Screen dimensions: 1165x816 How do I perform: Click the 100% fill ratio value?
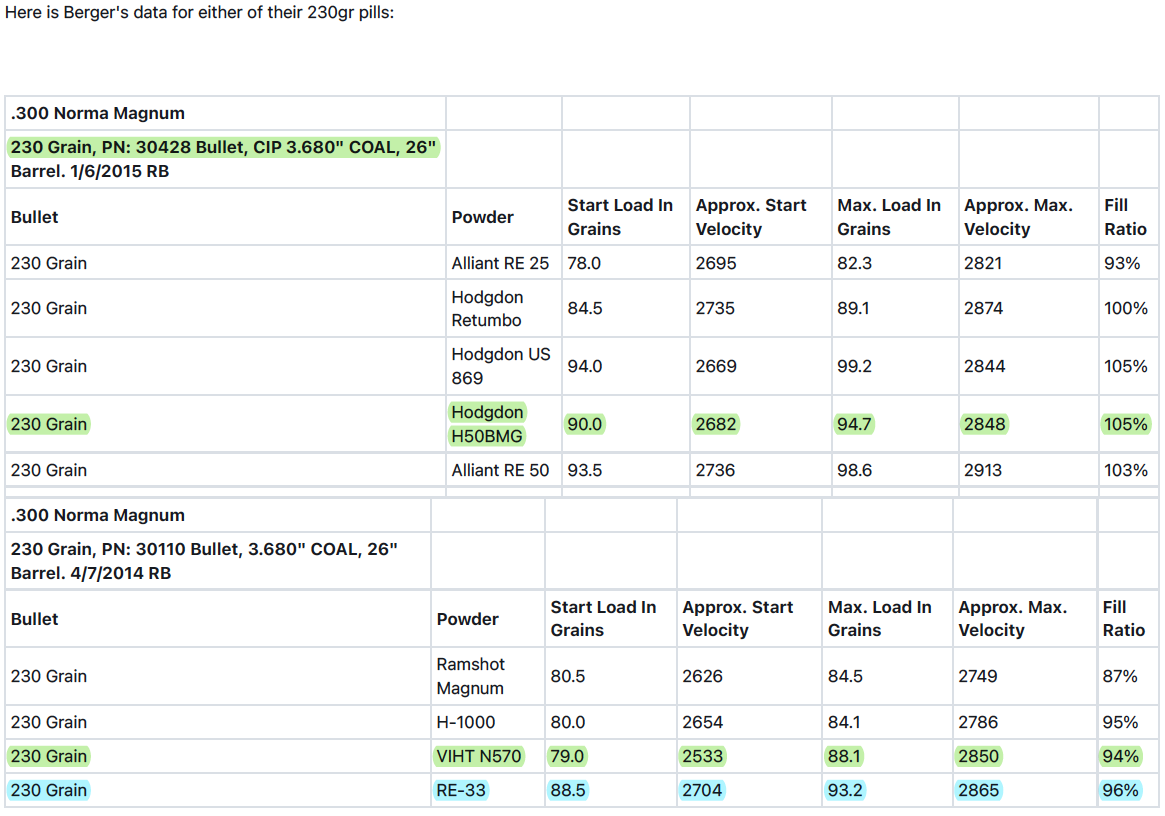coord(1125,308)
